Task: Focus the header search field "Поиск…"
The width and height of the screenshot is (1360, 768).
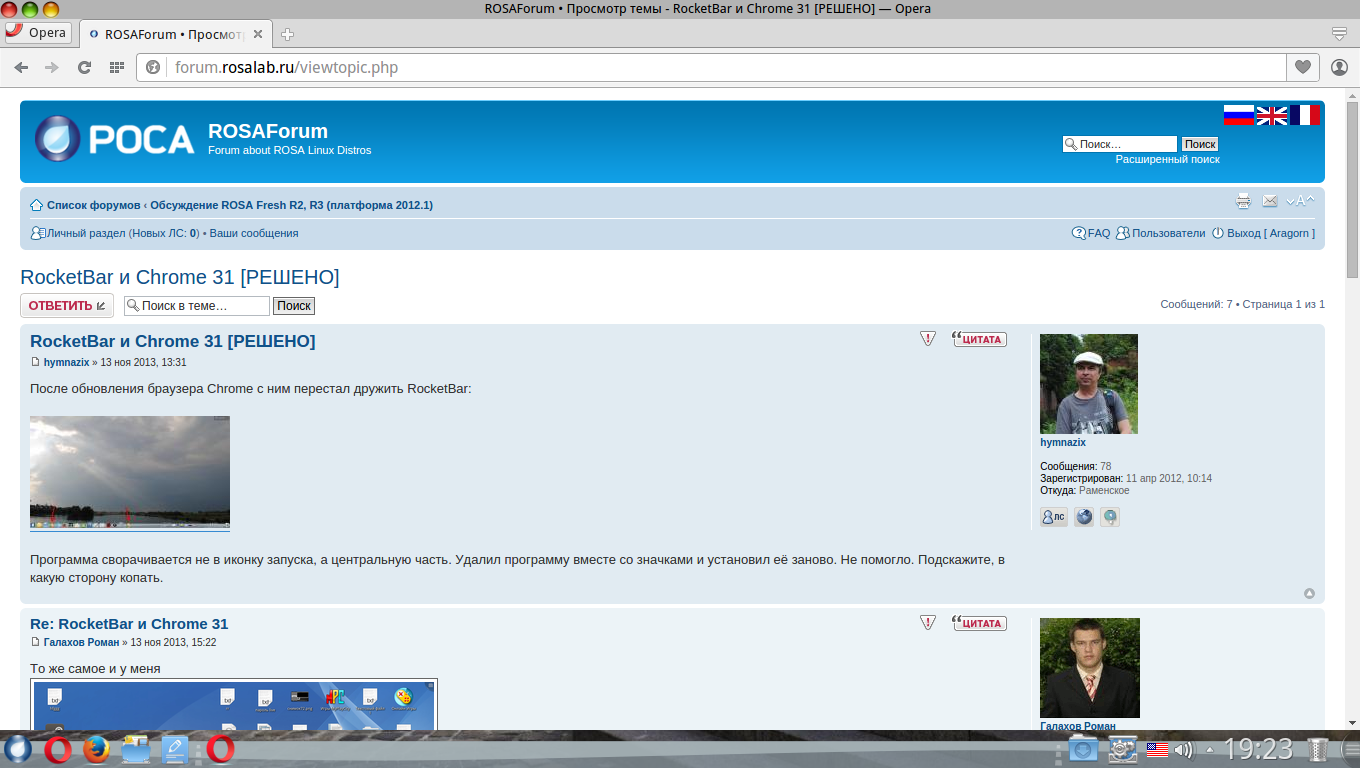Action: (1120, 144)
